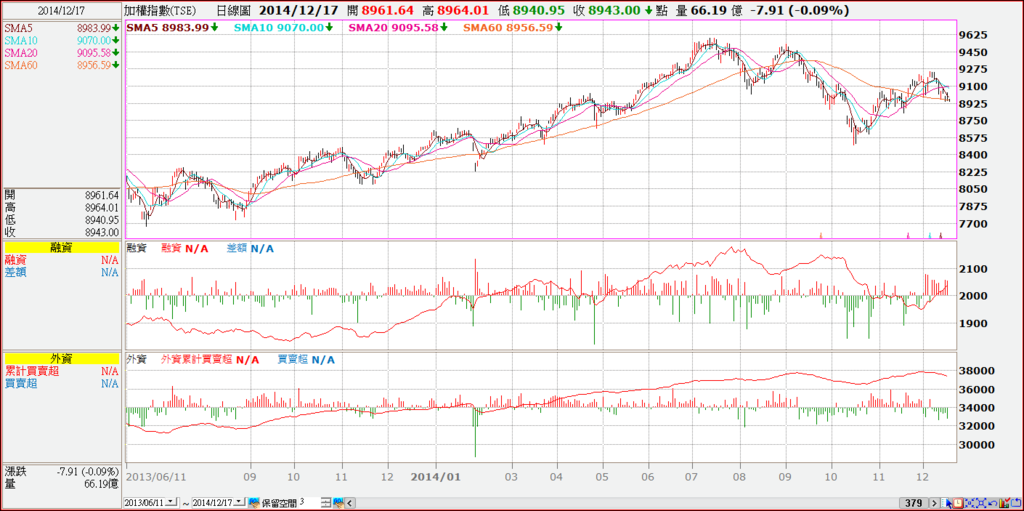
Task: Click SMA20 row in the left sidebar
Action: [x=61, y=53]
